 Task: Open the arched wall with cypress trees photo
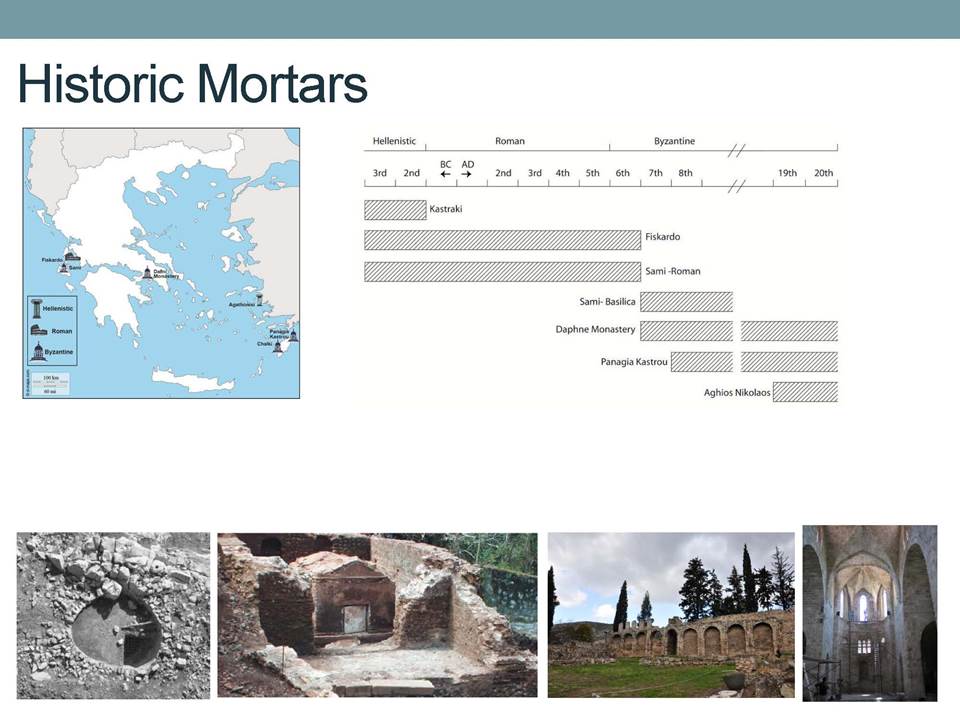(x=671, y=615)
